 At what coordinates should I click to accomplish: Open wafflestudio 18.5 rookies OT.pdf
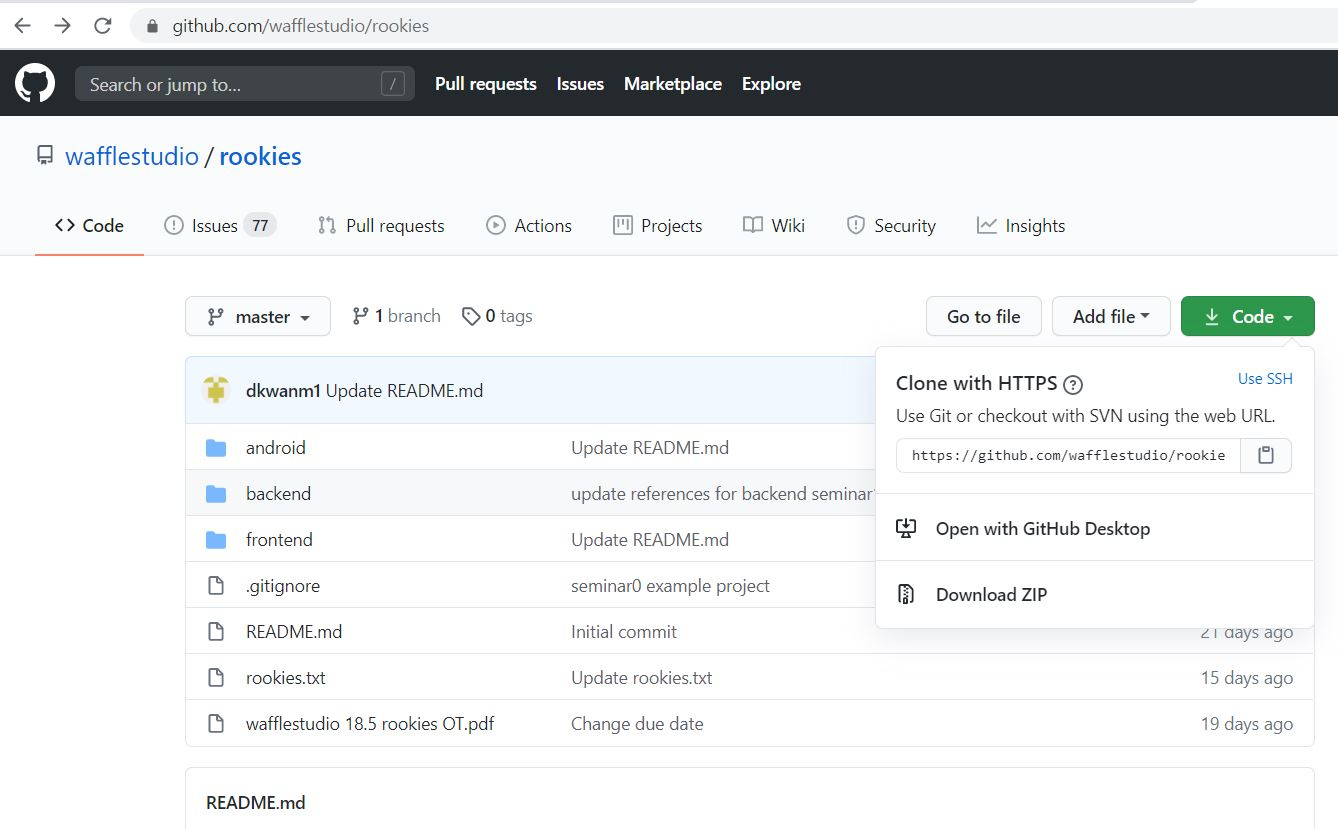(x=370, y=724)
